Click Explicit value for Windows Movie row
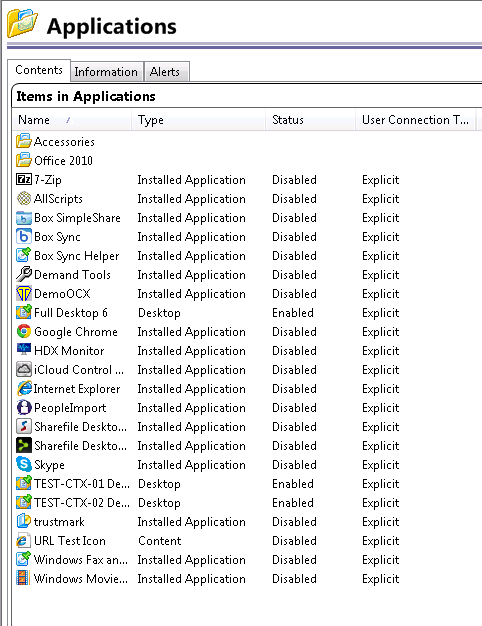Screen dimensions: 482x626 tap(381, 579)
